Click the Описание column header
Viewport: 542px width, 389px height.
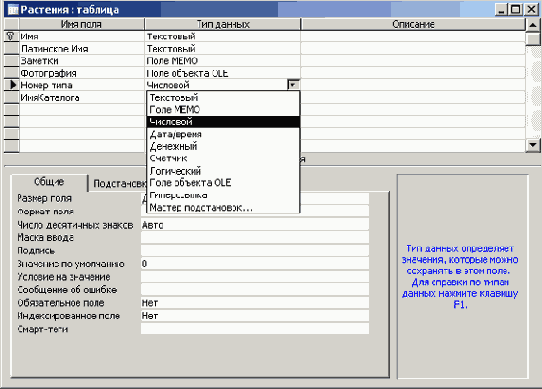tap(413, 24)
